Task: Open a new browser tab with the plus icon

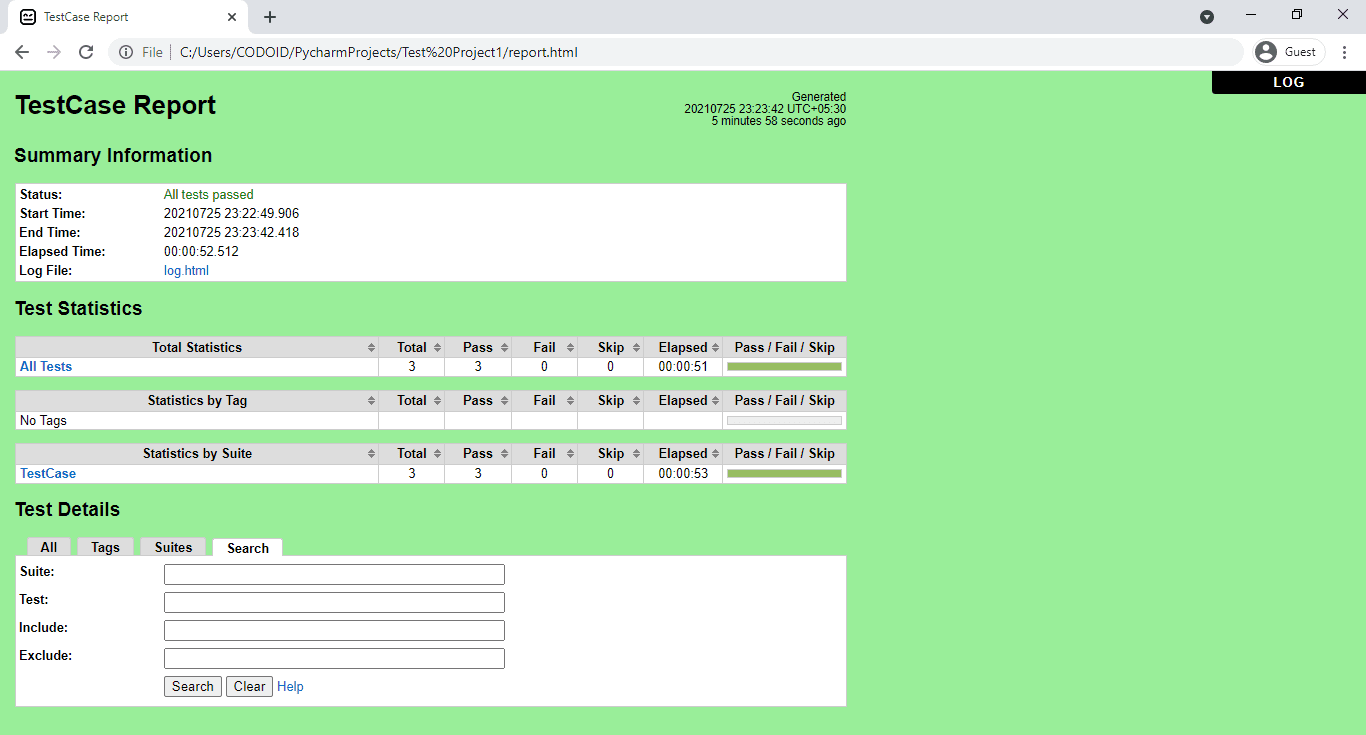Action: (x=270, y=16)
